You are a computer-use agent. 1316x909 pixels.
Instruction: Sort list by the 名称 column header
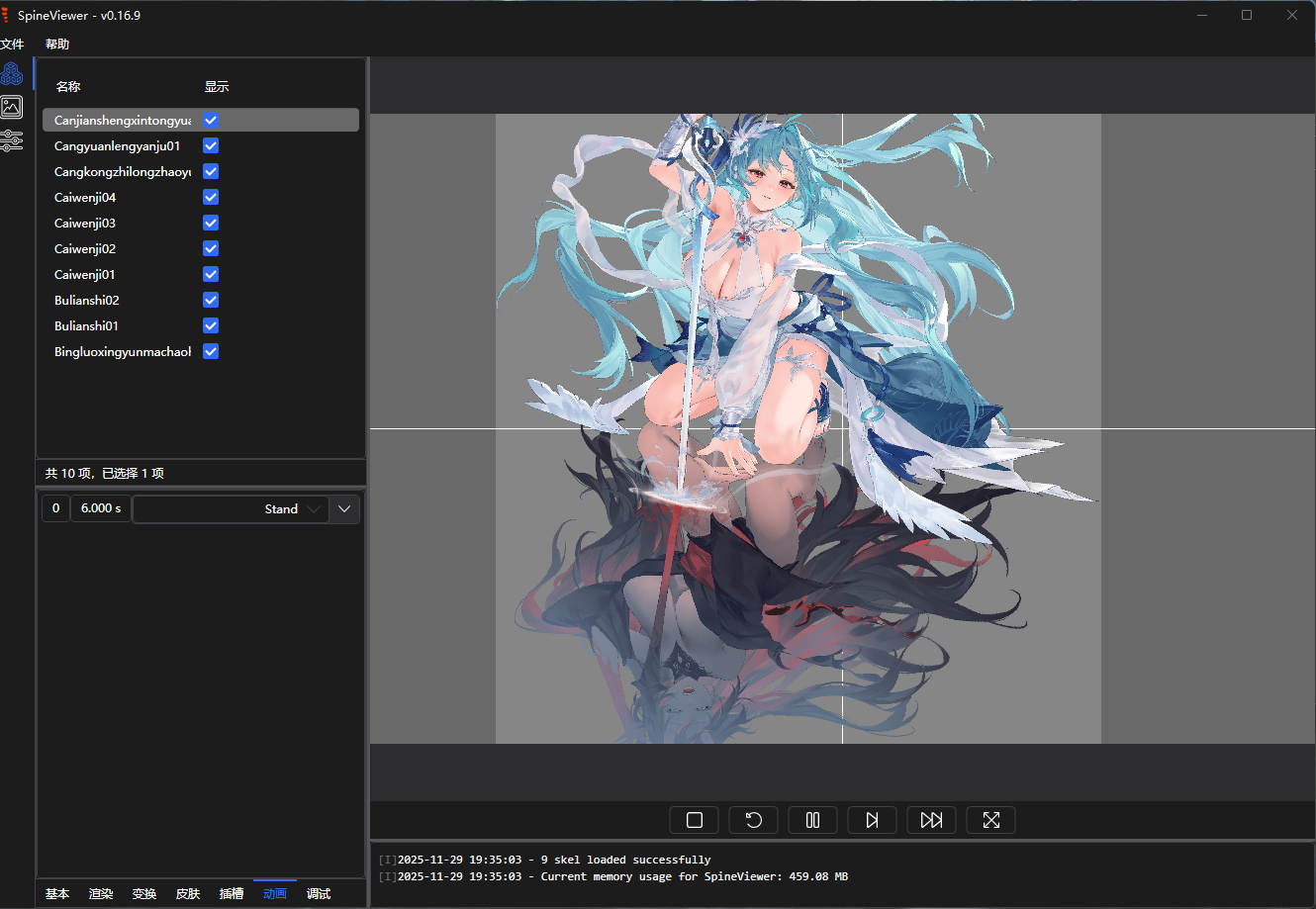(68, 86)
